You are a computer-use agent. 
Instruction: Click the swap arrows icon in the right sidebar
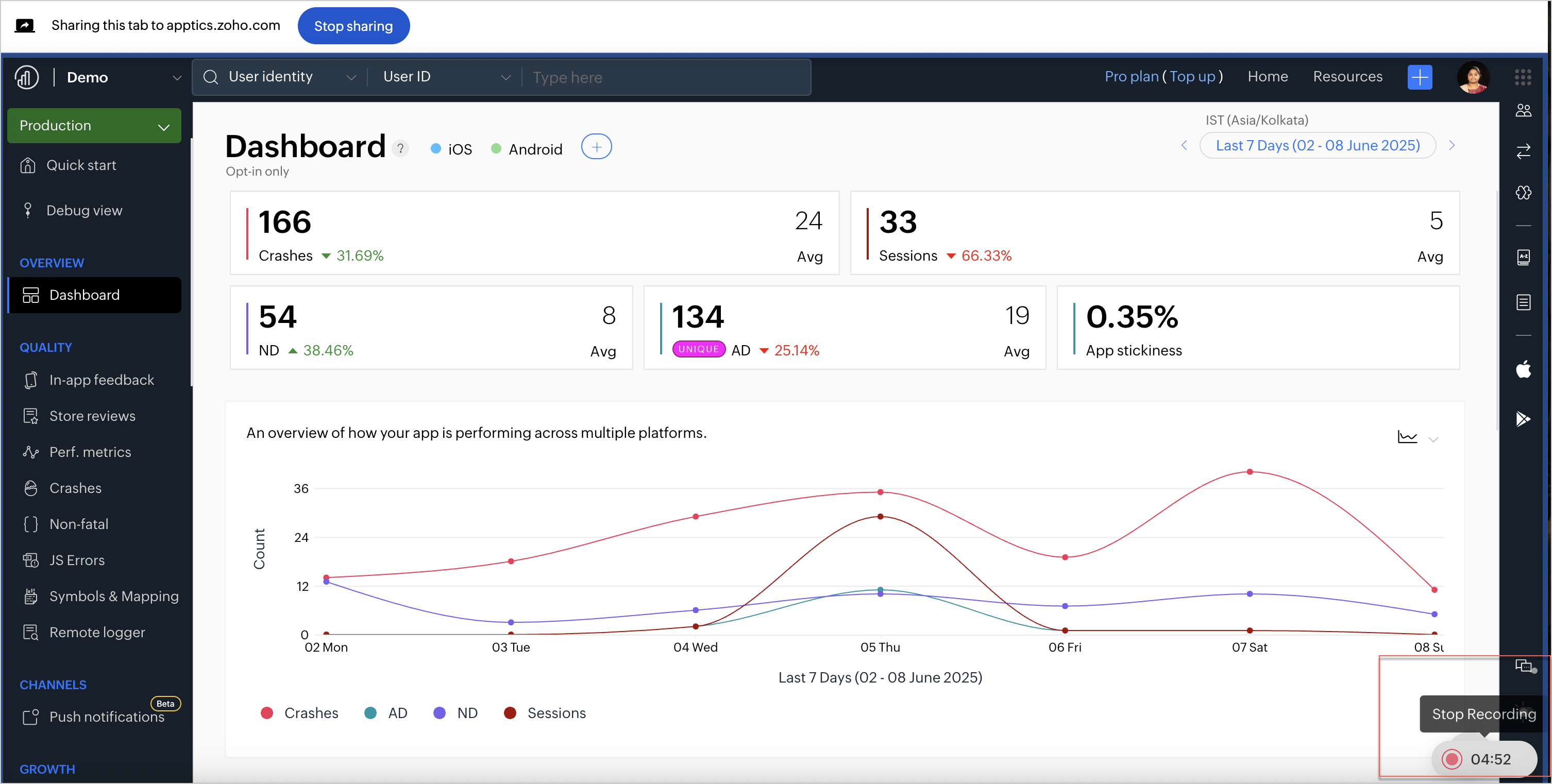pyautogui.click(x=1523, y=151)
